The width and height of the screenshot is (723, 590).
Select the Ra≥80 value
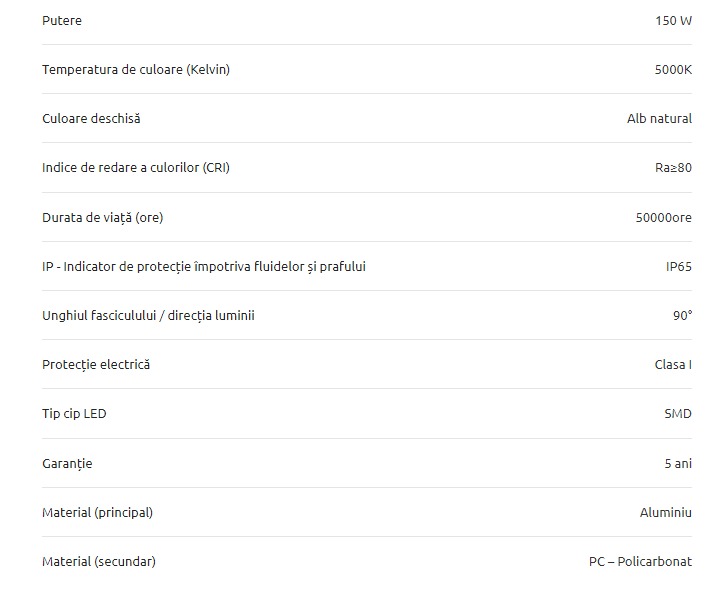[673, 168]
